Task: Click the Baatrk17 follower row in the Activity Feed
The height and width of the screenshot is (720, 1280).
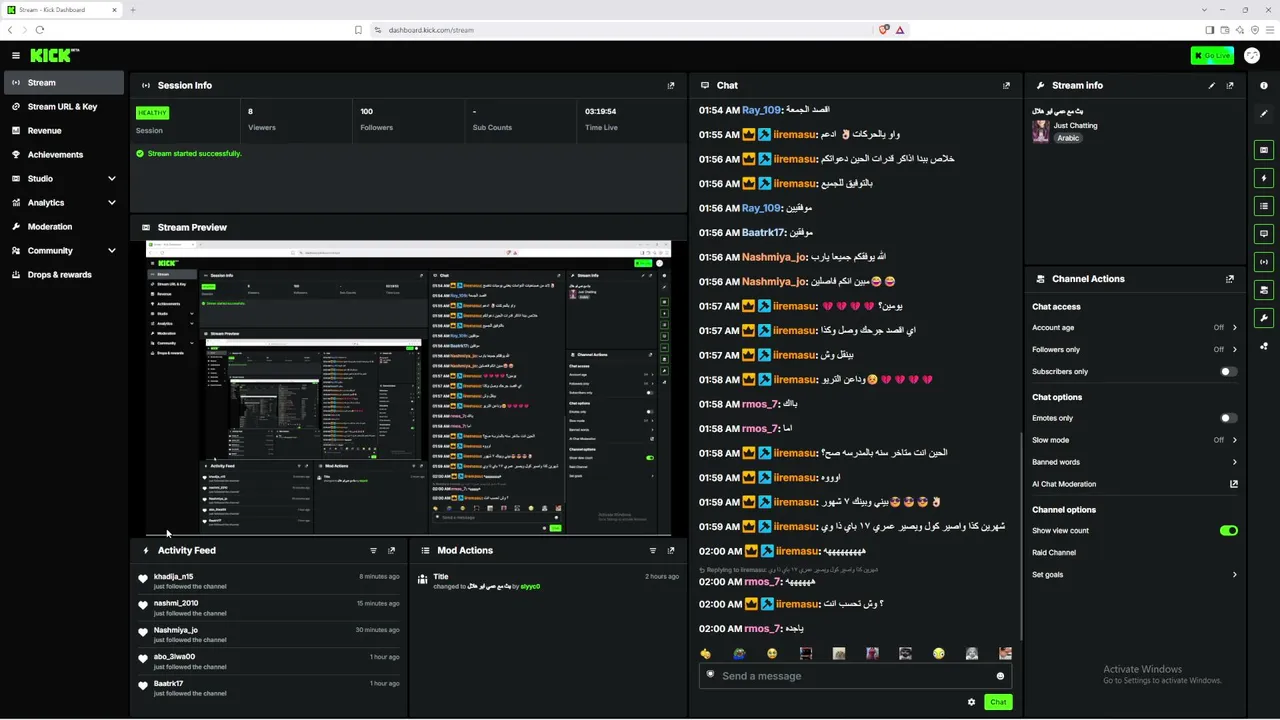Action: coord(269,688)
